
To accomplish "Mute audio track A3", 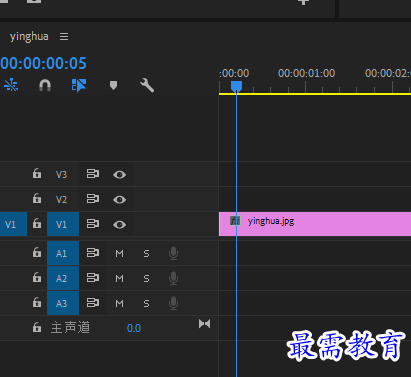I will [119, 304].
